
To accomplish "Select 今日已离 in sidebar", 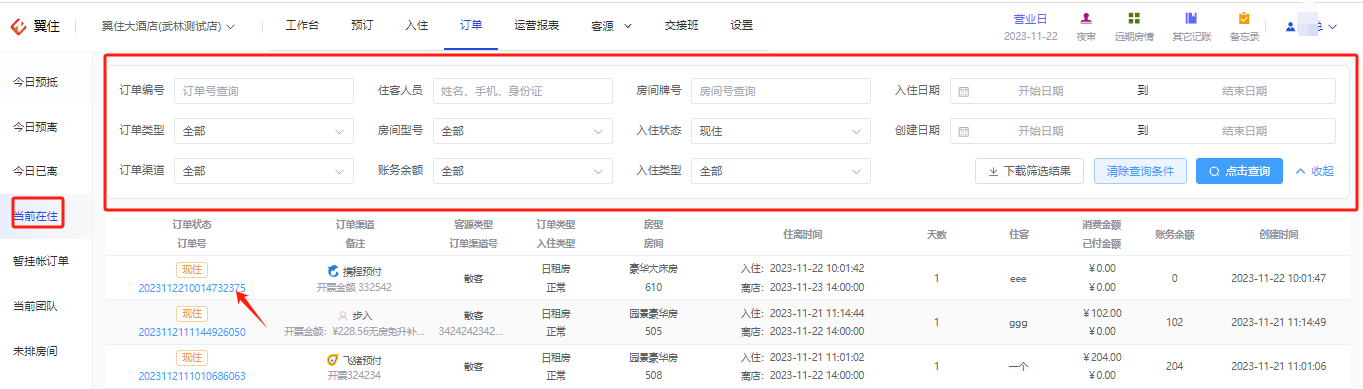I will point(34,172).
